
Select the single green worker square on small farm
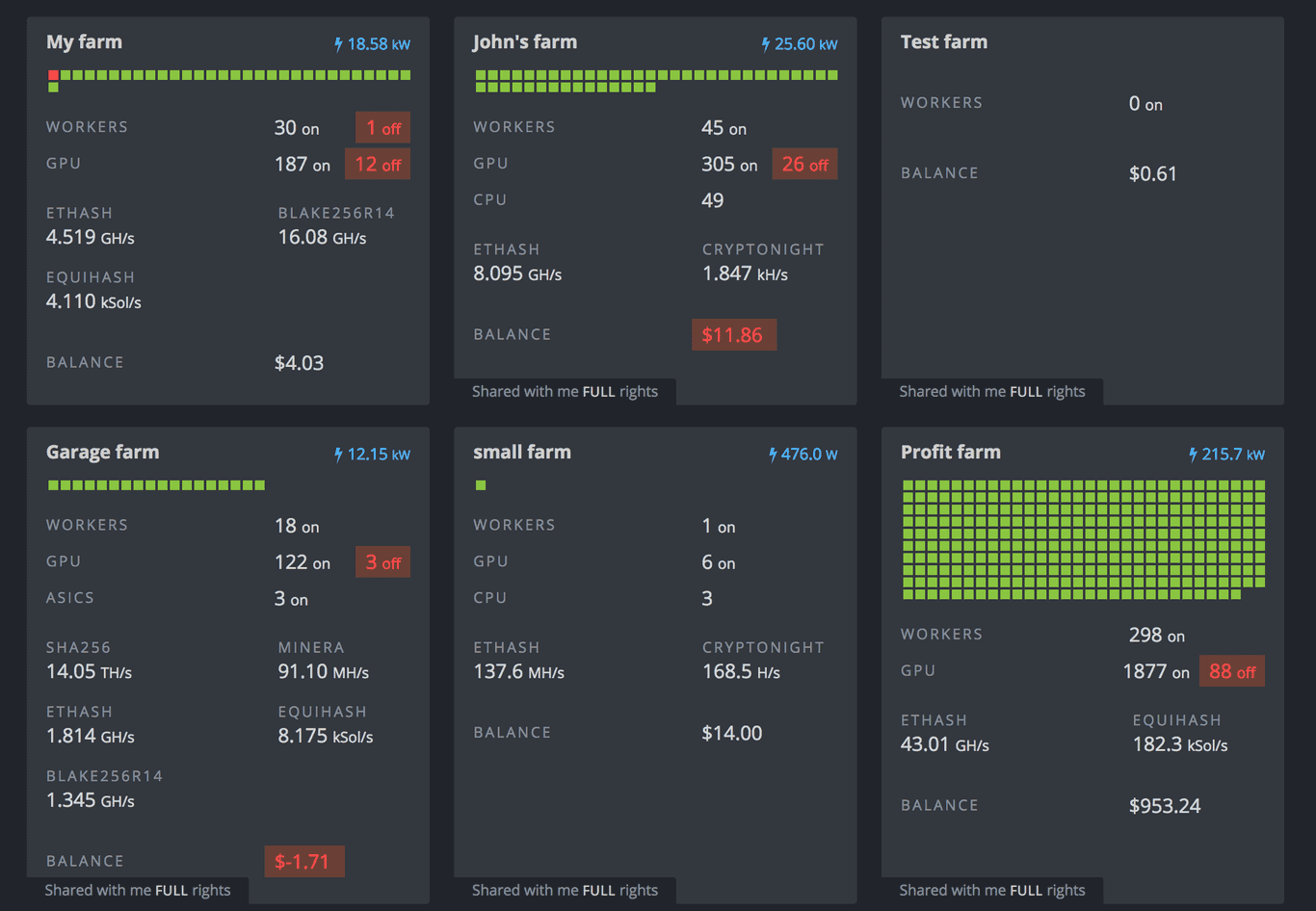(480, 485)
